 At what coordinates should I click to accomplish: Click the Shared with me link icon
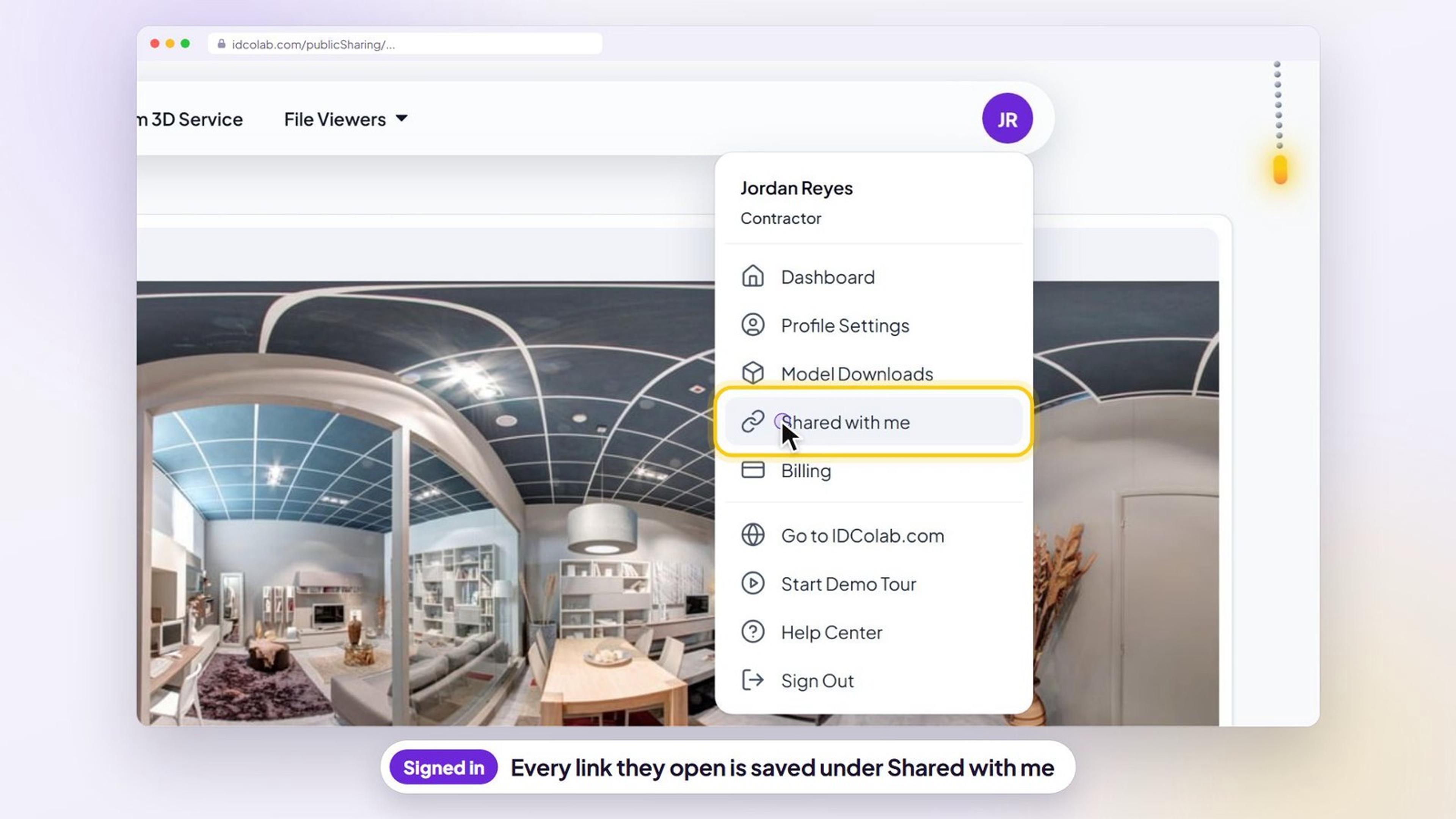pos(752,422)
